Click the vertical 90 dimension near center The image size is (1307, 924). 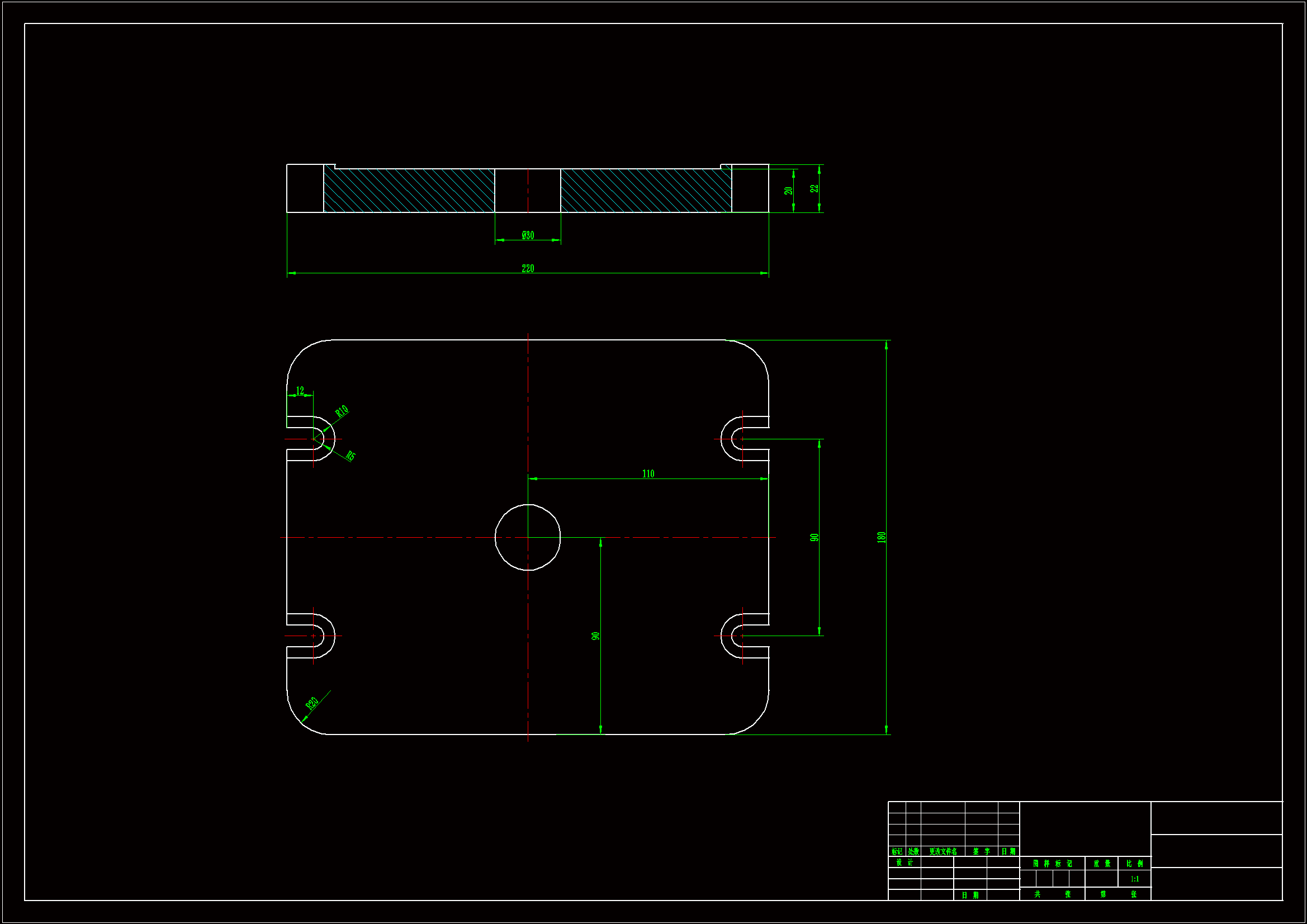(x=595, y=636)
